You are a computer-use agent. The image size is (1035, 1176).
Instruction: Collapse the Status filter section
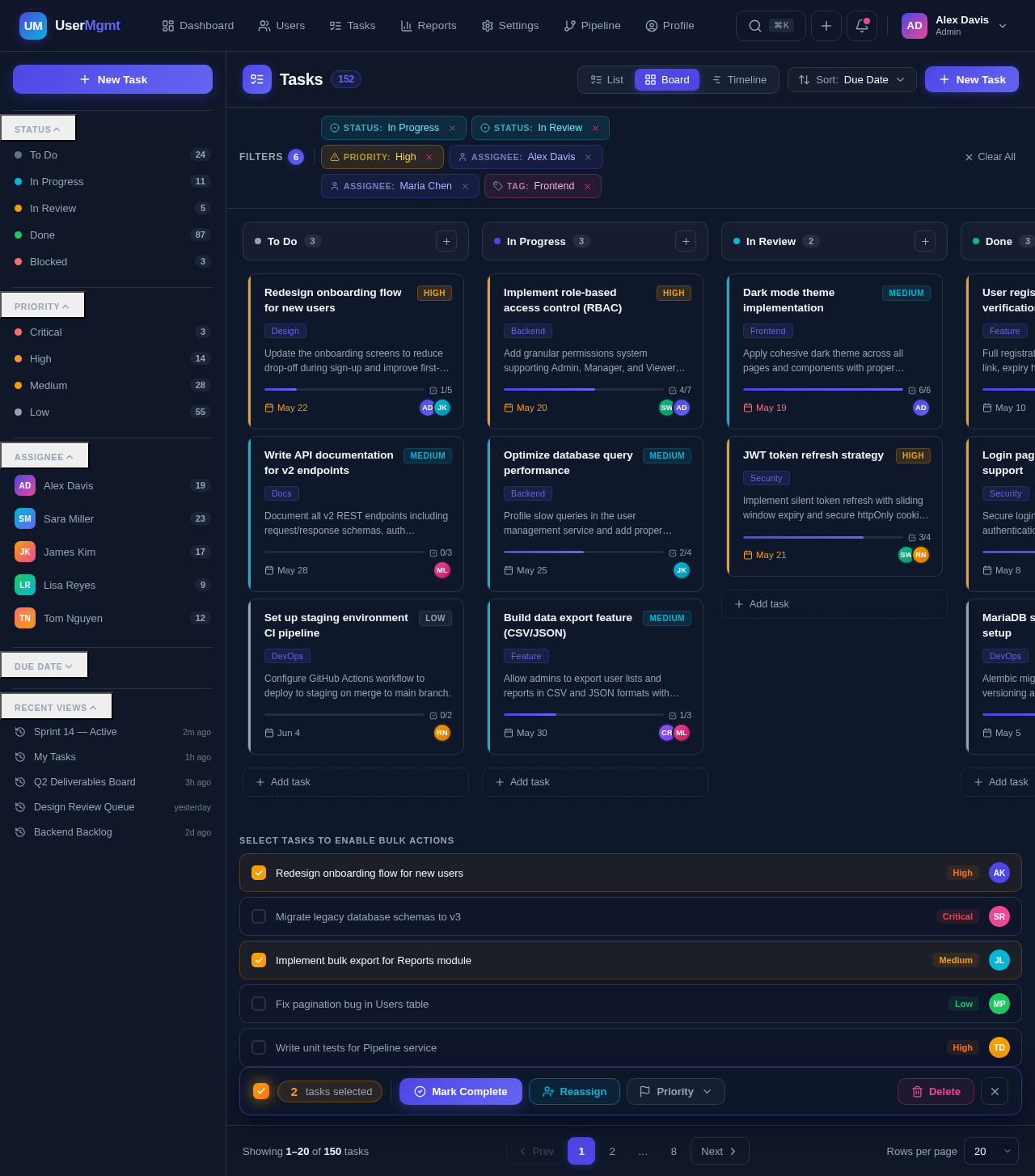tap(38, 129)
